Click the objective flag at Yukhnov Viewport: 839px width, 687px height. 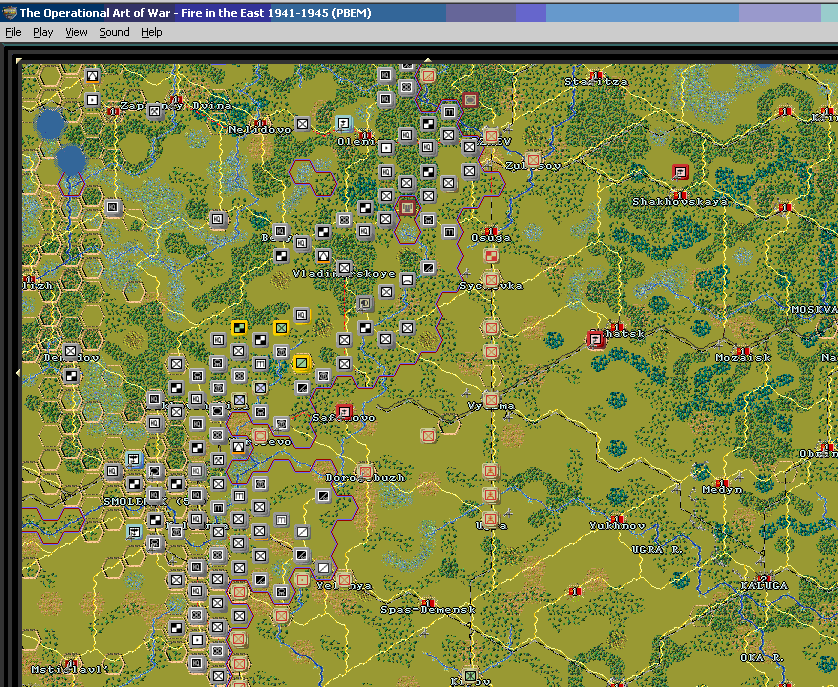[x=616, y=519]
